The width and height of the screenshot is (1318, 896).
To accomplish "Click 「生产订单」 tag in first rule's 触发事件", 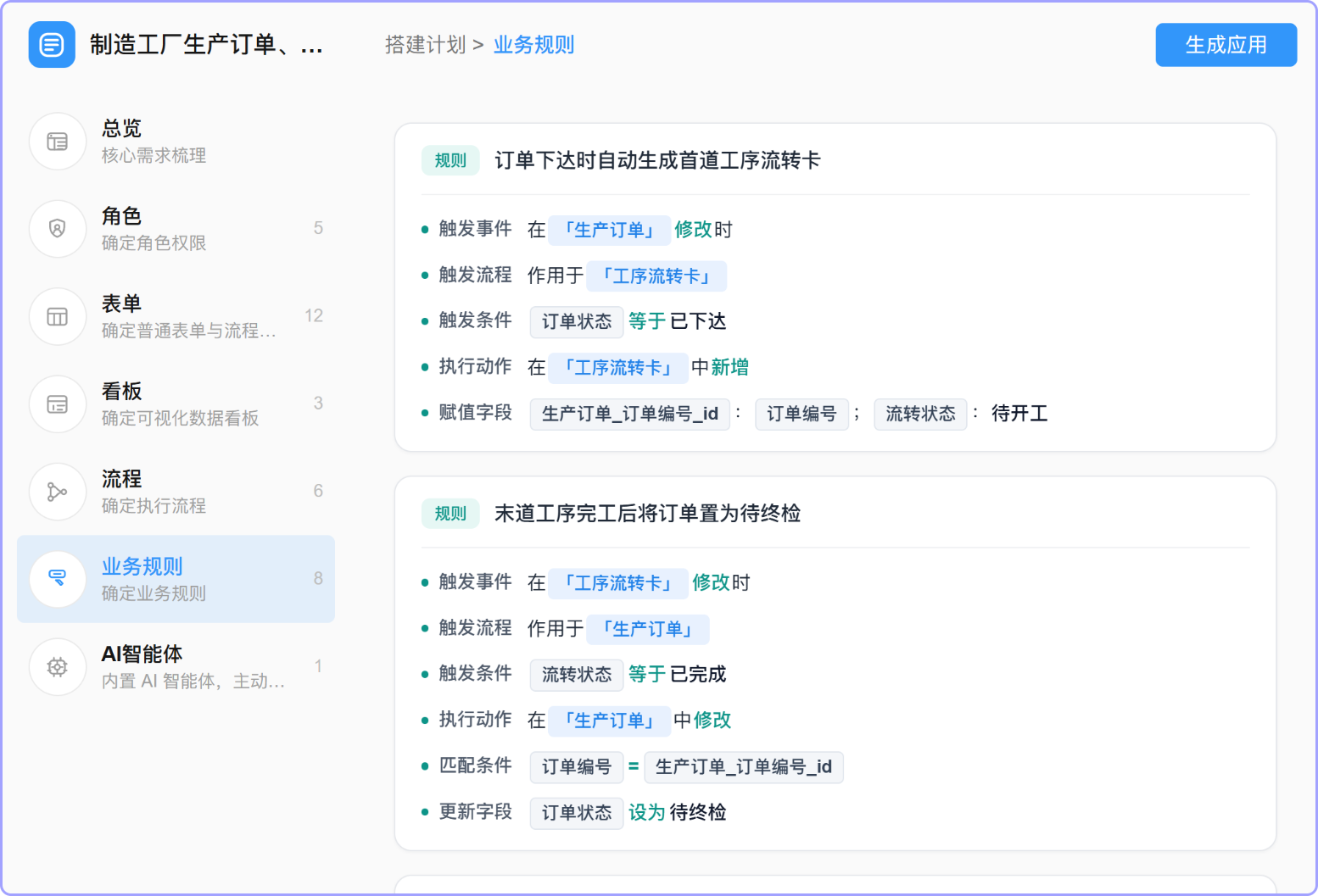I will [609, 230].
